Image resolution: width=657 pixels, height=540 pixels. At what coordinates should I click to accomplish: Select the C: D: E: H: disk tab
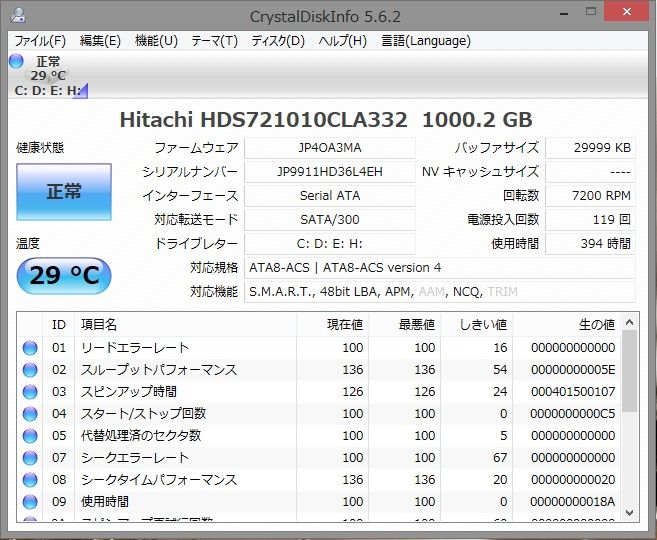[48, 75]
